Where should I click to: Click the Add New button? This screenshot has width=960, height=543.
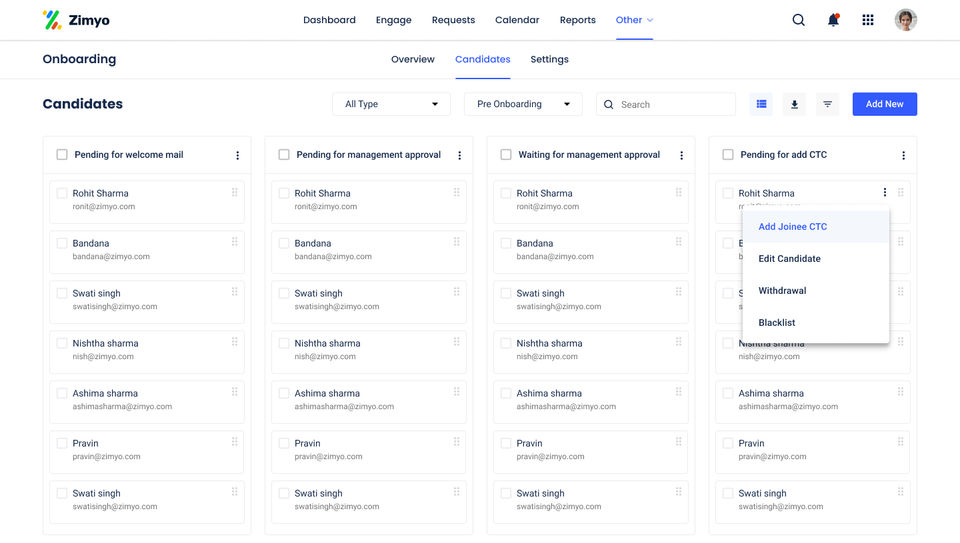884,104
